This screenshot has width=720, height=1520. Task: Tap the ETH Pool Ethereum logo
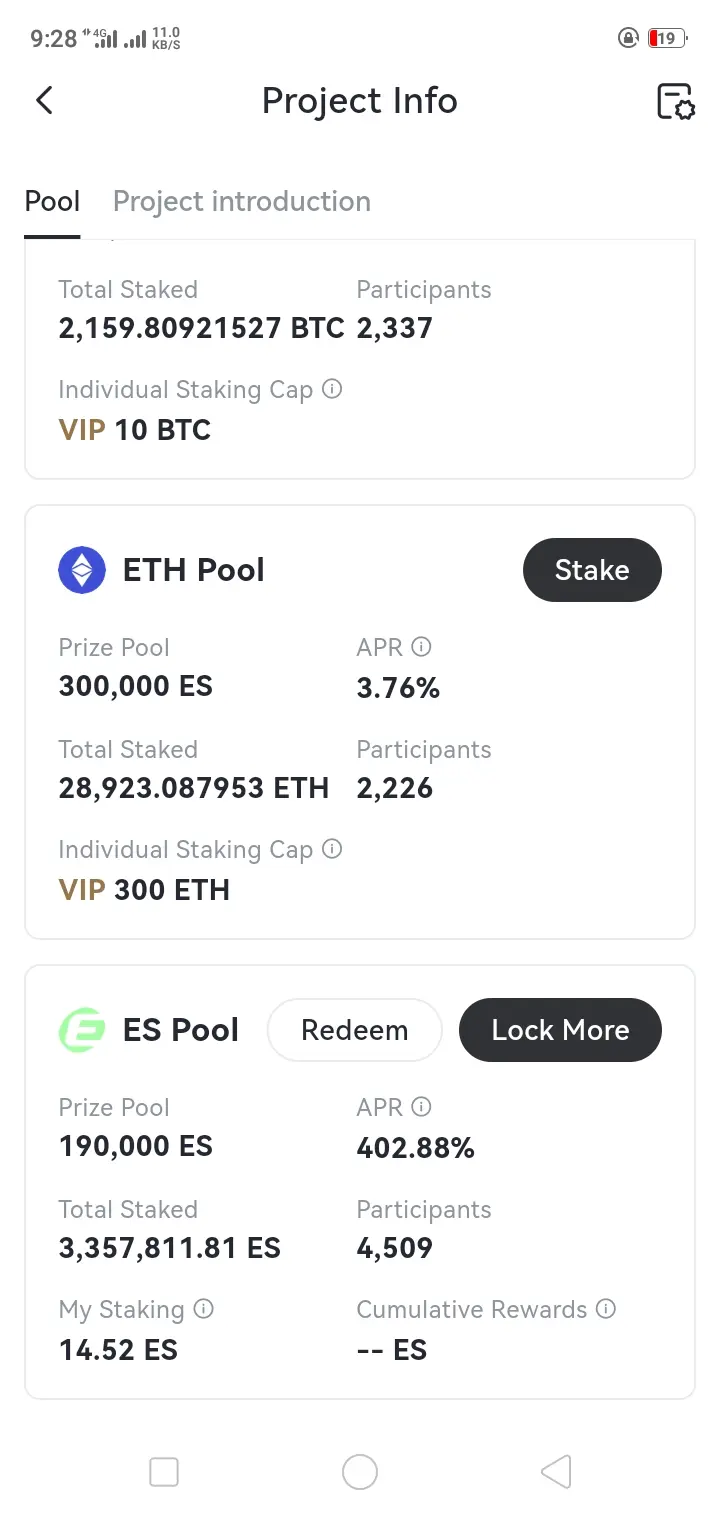point(82,570)
